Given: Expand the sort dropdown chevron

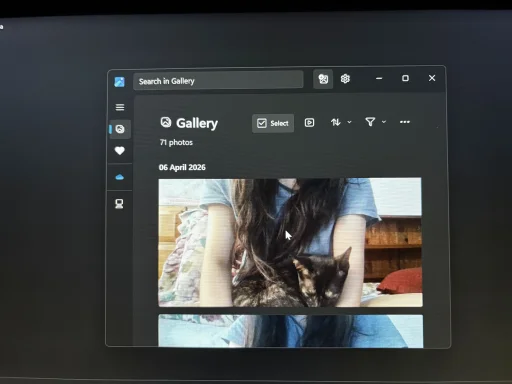Looking at the screenshot, I should tap(349, 122).
